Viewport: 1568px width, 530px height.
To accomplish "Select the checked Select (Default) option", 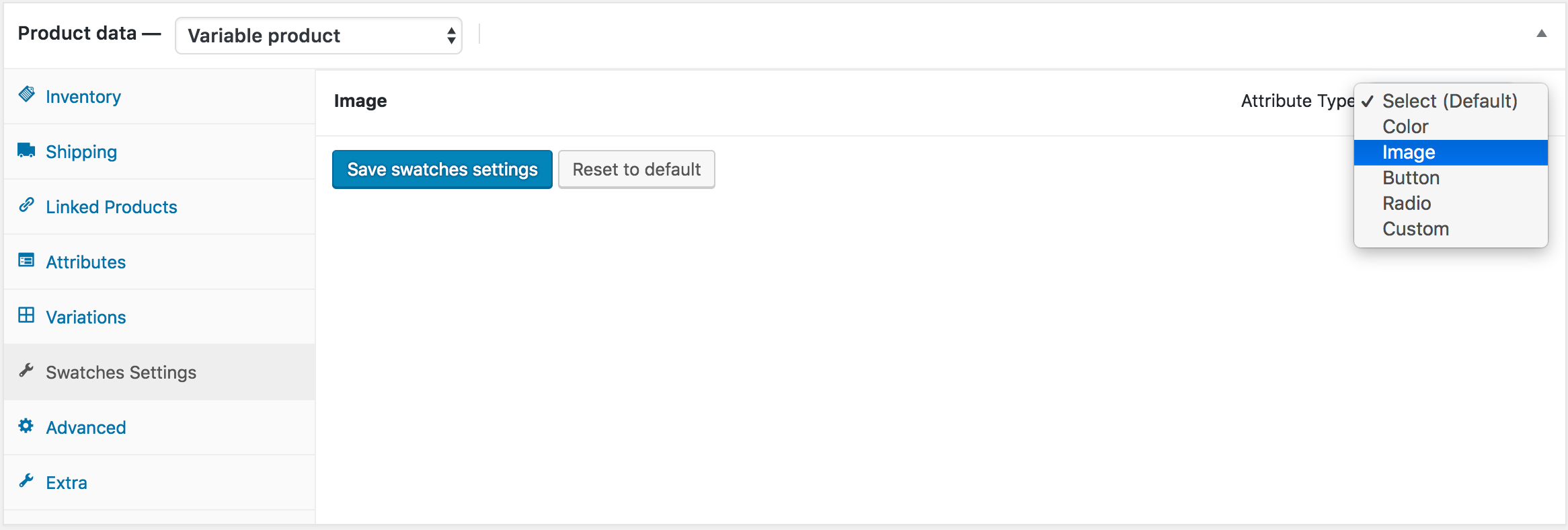I will point(1450,102).
